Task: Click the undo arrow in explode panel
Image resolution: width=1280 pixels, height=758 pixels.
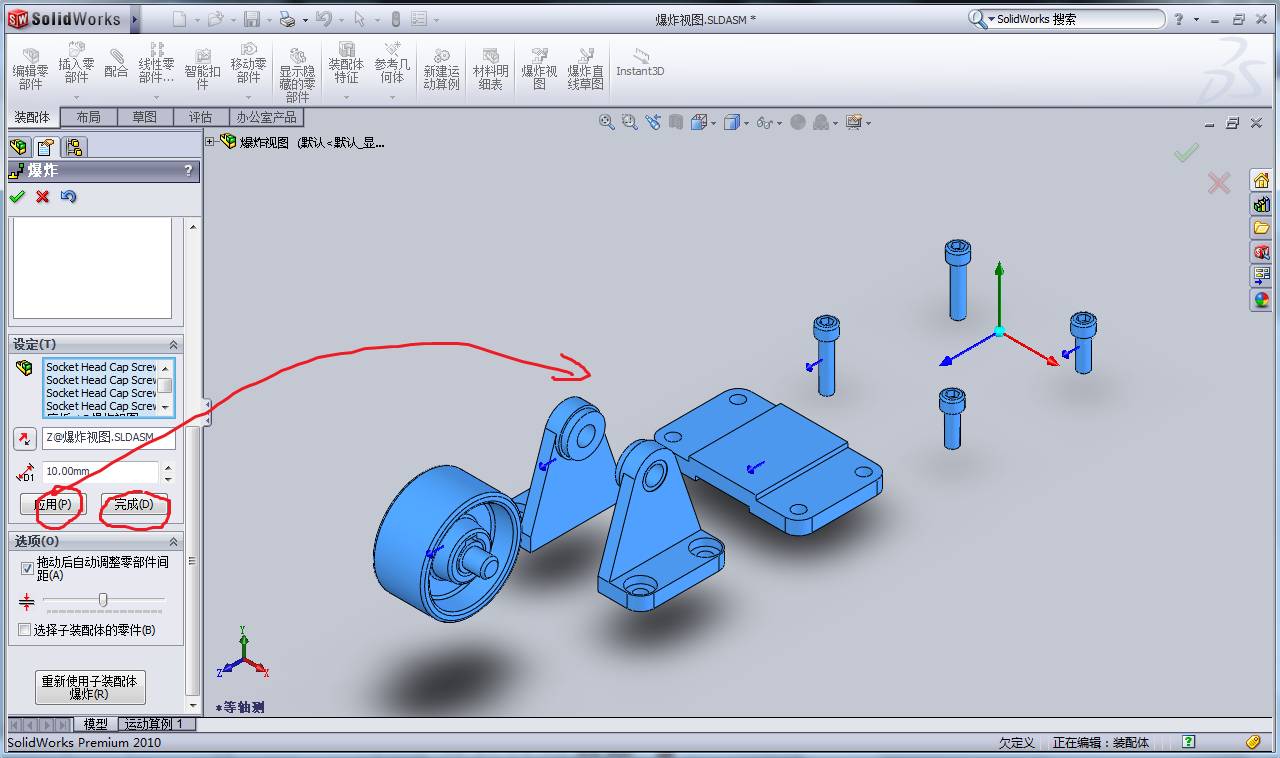Action: click(x=68, y=196)
